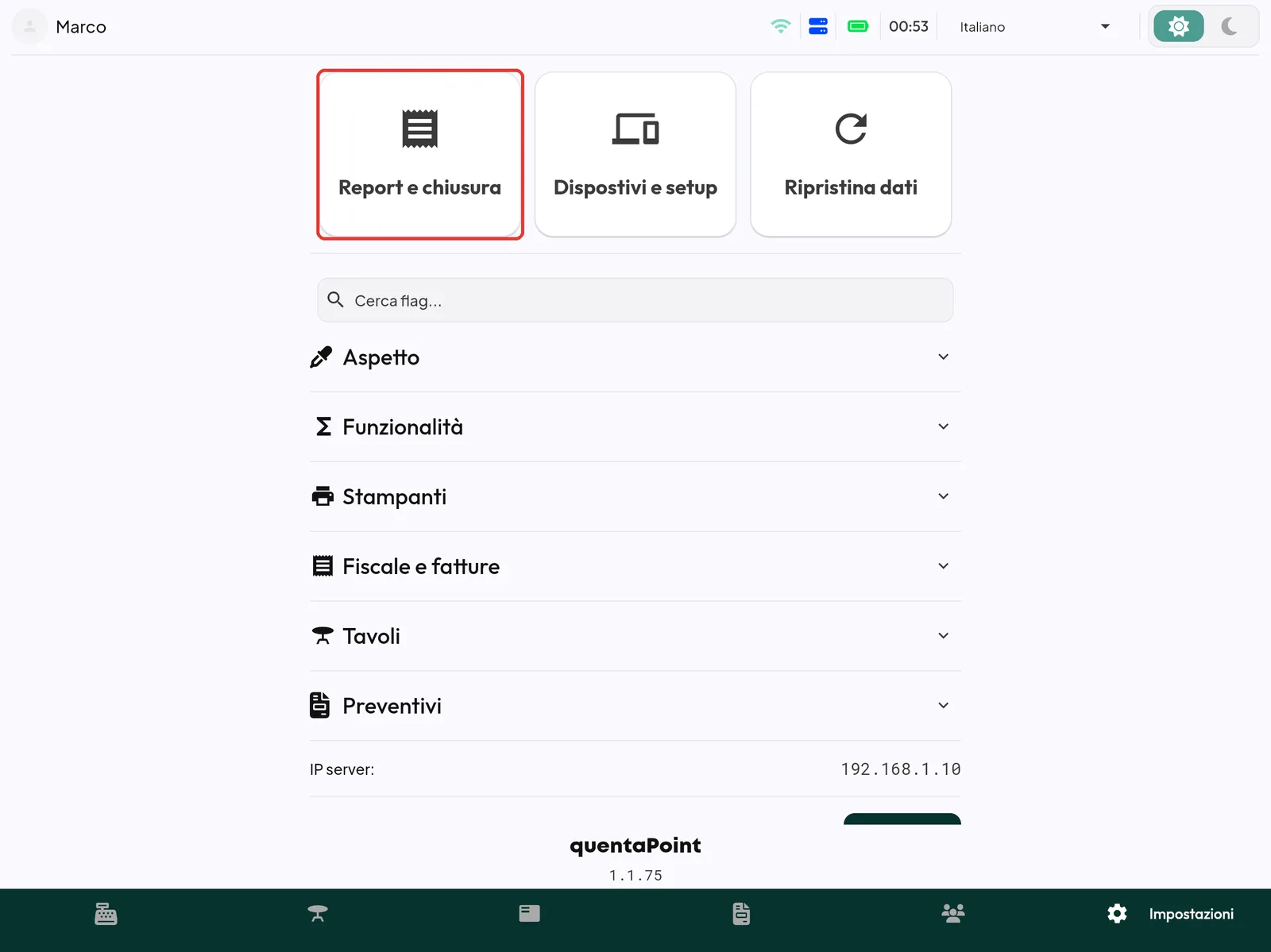Click the version number 1.1.75
1271x952 pixels.
635,875
